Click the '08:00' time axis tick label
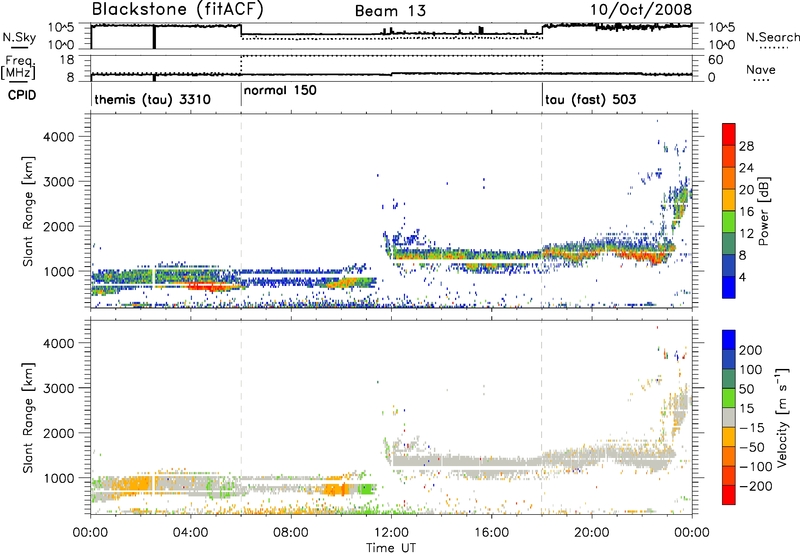This screenshot has width=800, height=554. click(x=291, y=533)
